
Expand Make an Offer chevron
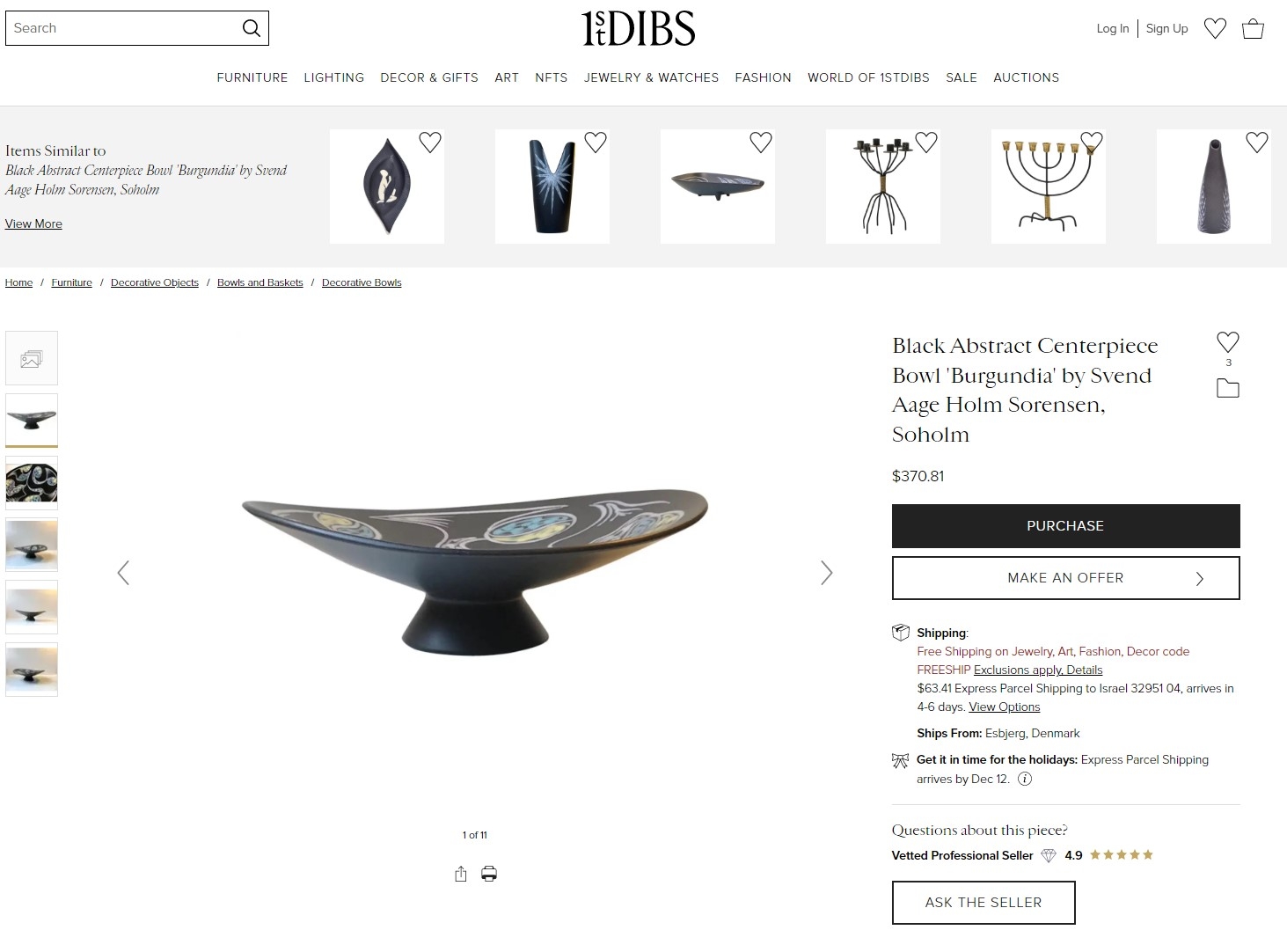tap(1200, 578)
